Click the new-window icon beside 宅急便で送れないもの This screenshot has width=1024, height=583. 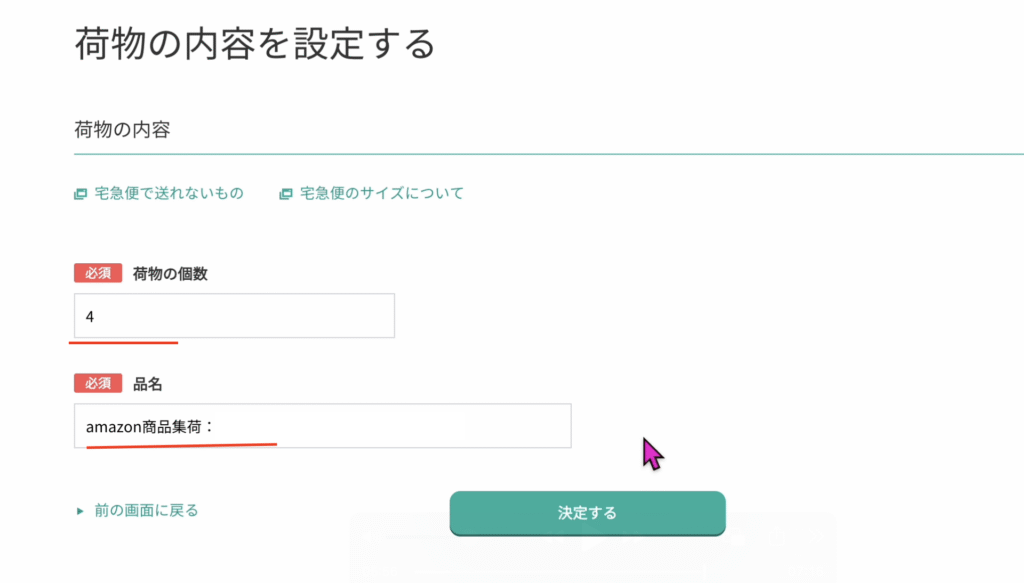click(80, 194)
